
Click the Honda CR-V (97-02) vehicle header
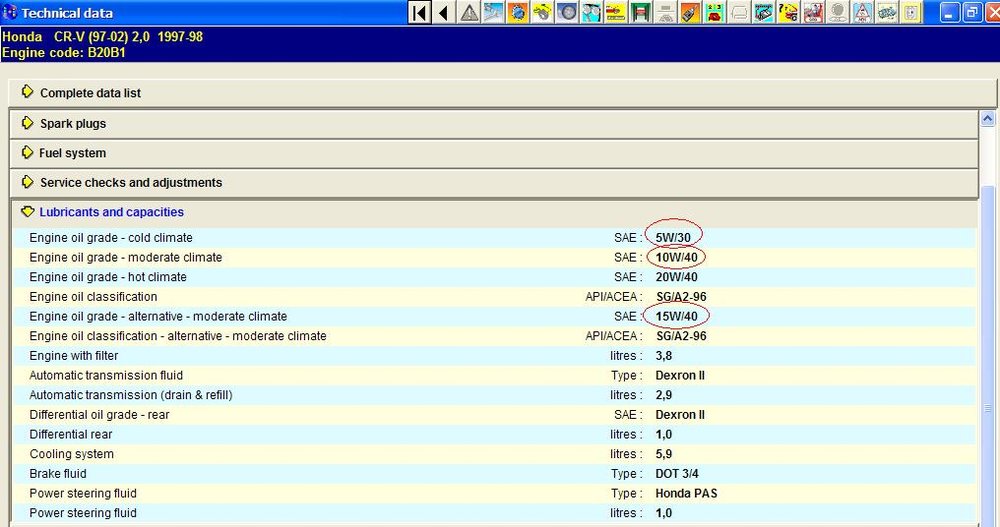102,37
